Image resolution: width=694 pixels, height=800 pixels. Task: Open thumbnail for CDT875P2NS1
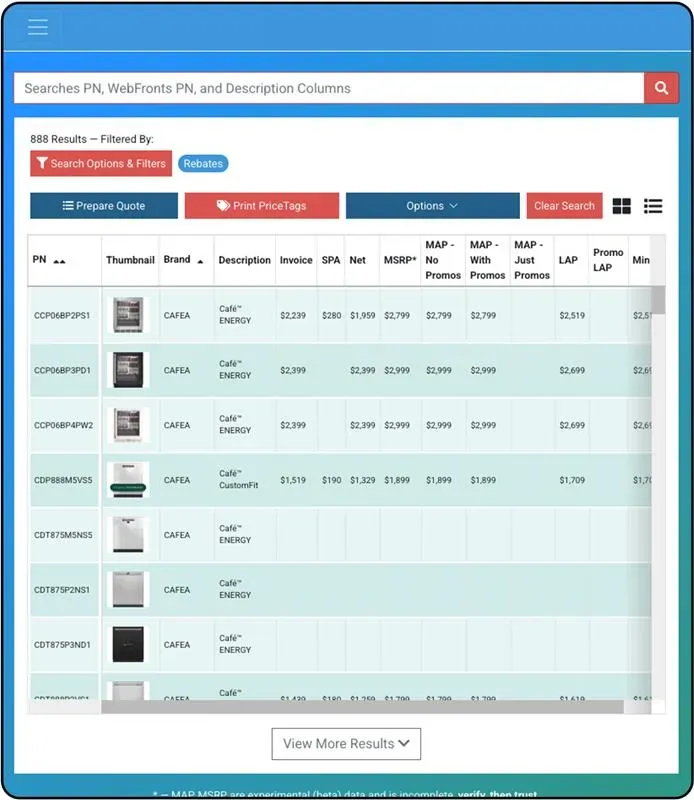click(128, 590)
